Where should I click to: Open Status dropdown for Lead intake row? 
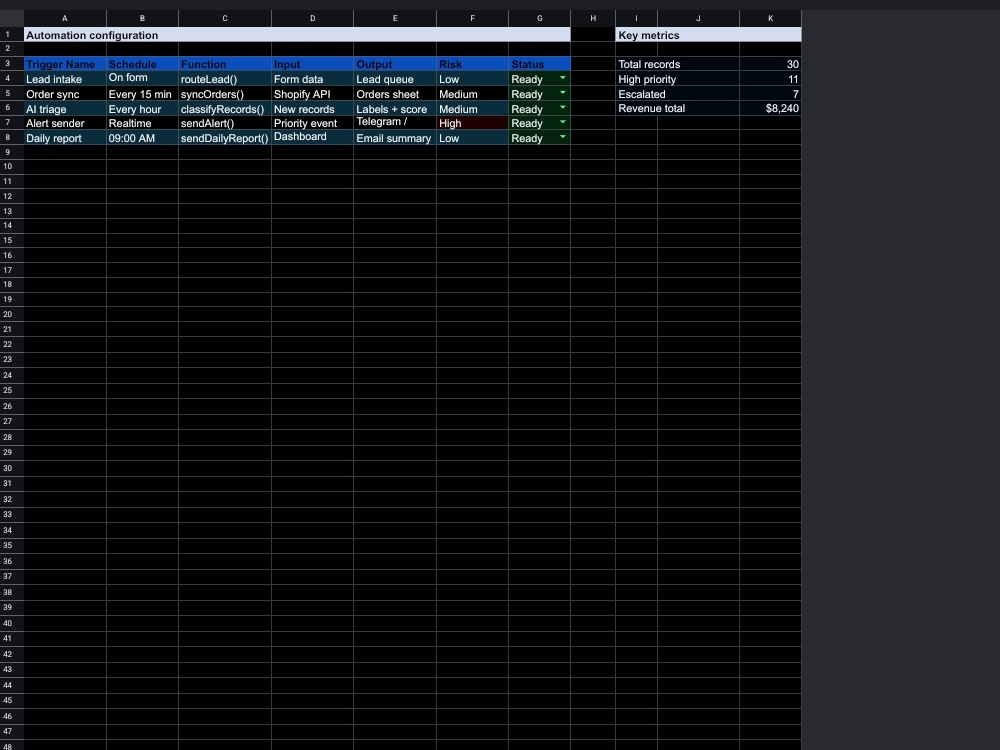pyautogui.click(x=562, y=77)
